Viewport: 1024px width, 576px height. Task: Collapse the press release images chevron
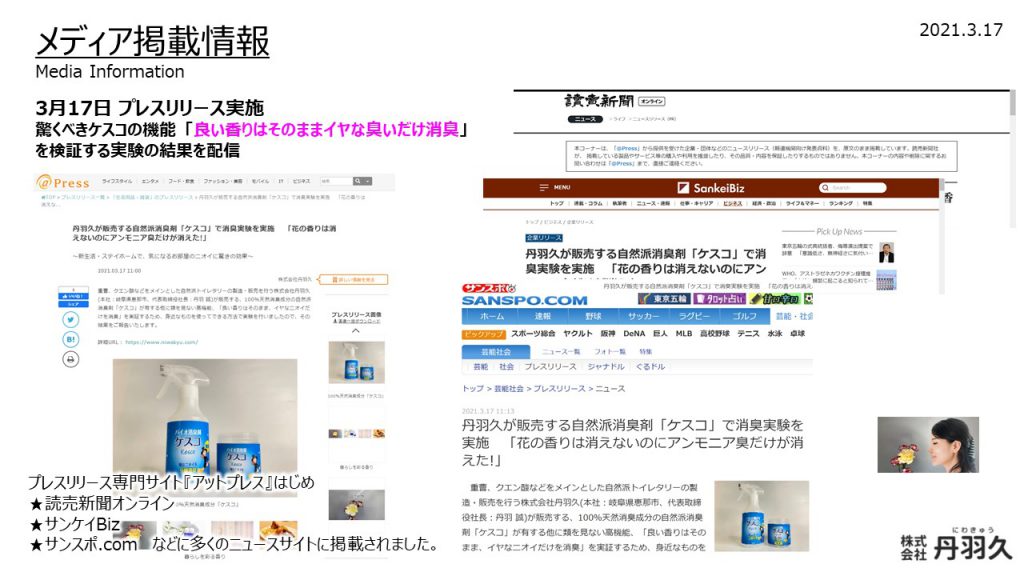click(x=356, y=331)
